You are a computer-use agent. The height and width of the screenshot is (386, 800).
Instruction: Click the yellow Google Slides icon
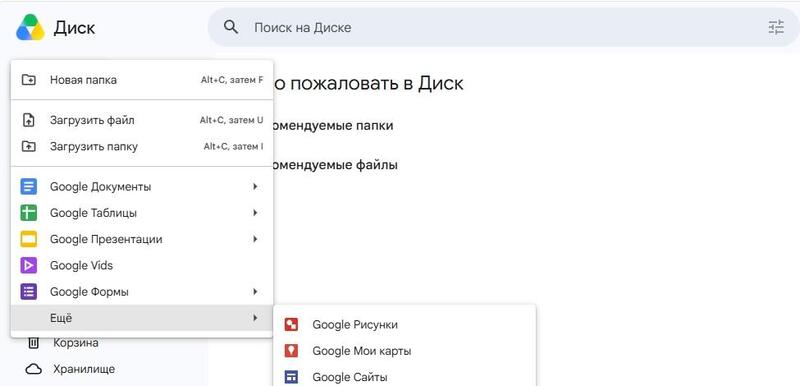coord(29,239)
